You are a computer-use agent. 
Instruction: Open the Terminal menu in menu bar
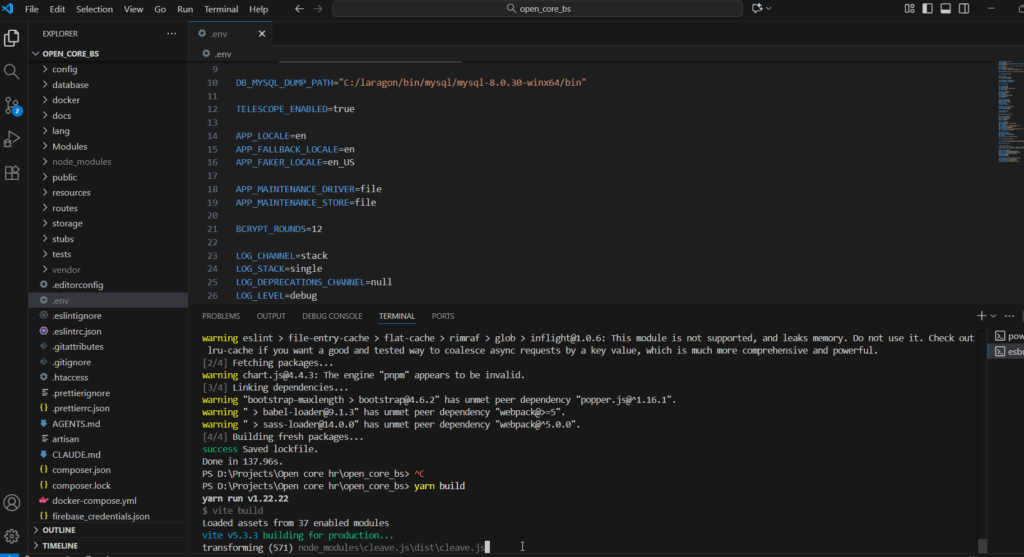tap(221, 9)
